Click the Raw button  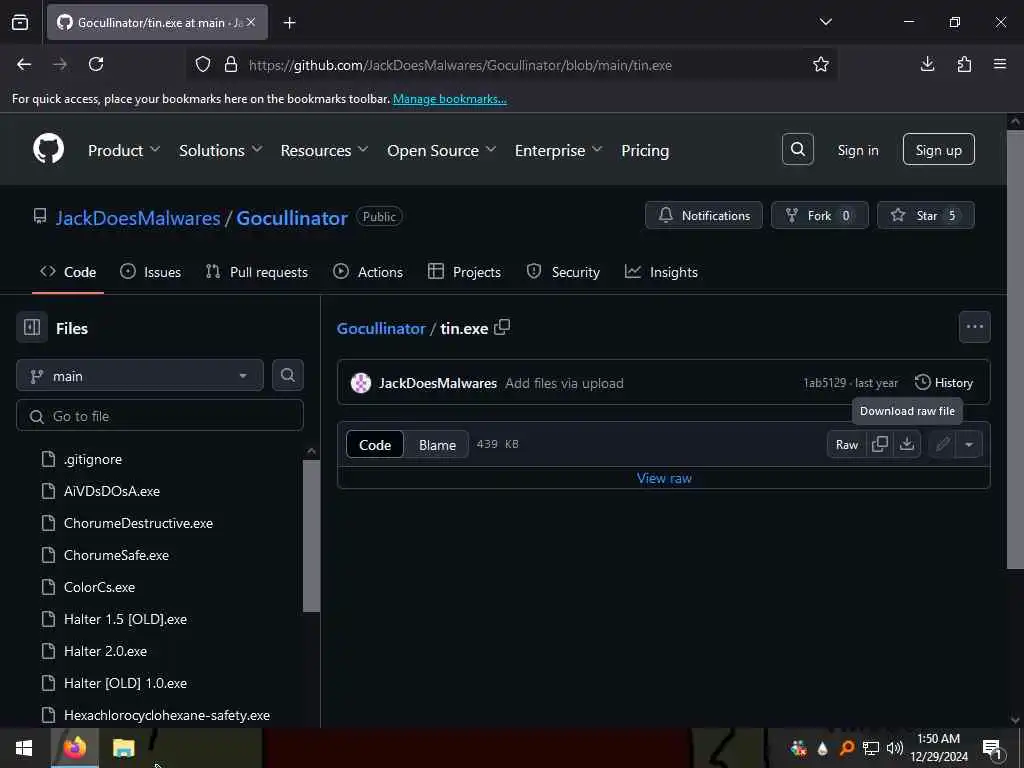[x=846, y=445]
